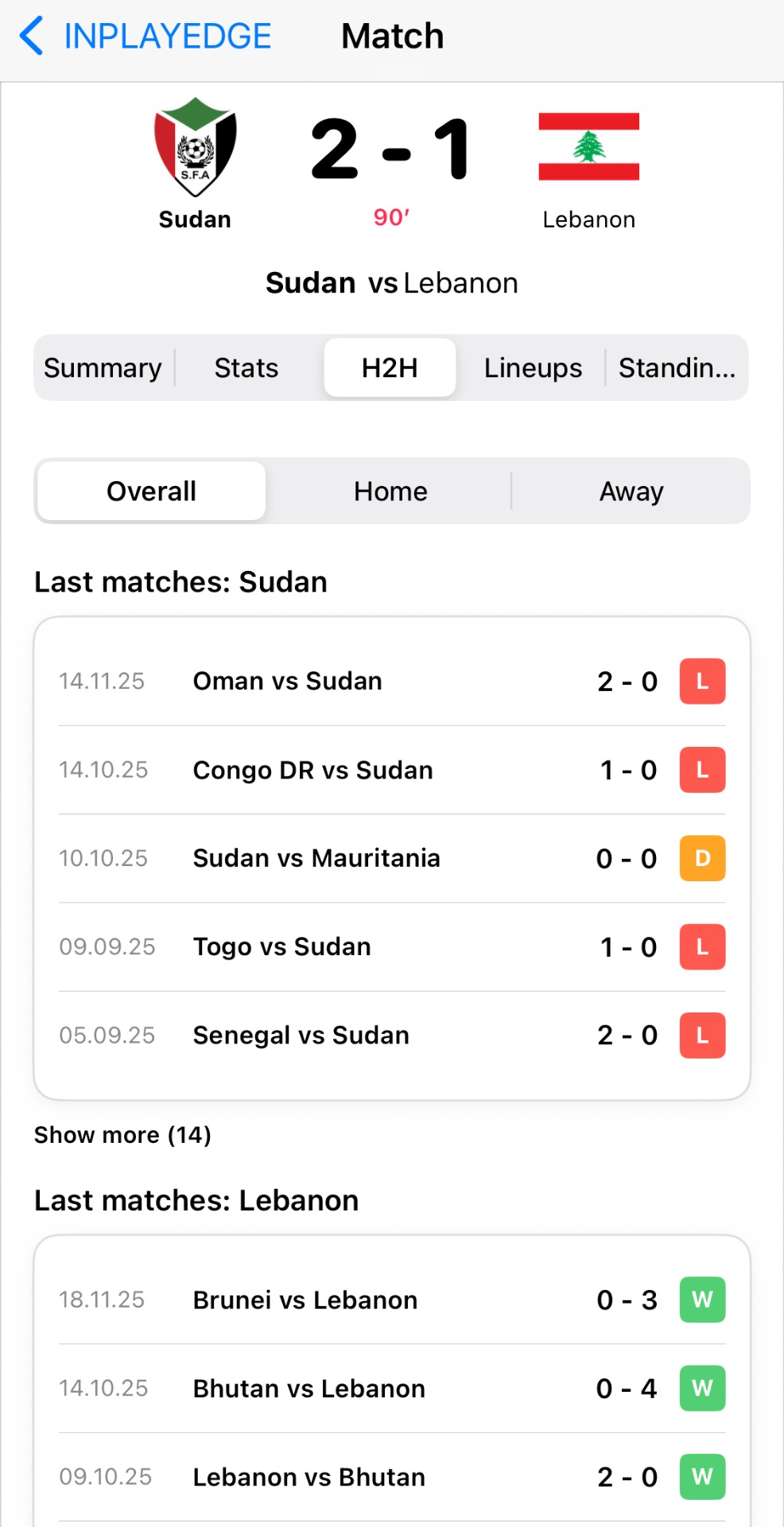The width and height of the screenshot is (784, 1527).
Task: Switch to the Lineups tab
Action: pyautogui.click(x=533, y=368)
